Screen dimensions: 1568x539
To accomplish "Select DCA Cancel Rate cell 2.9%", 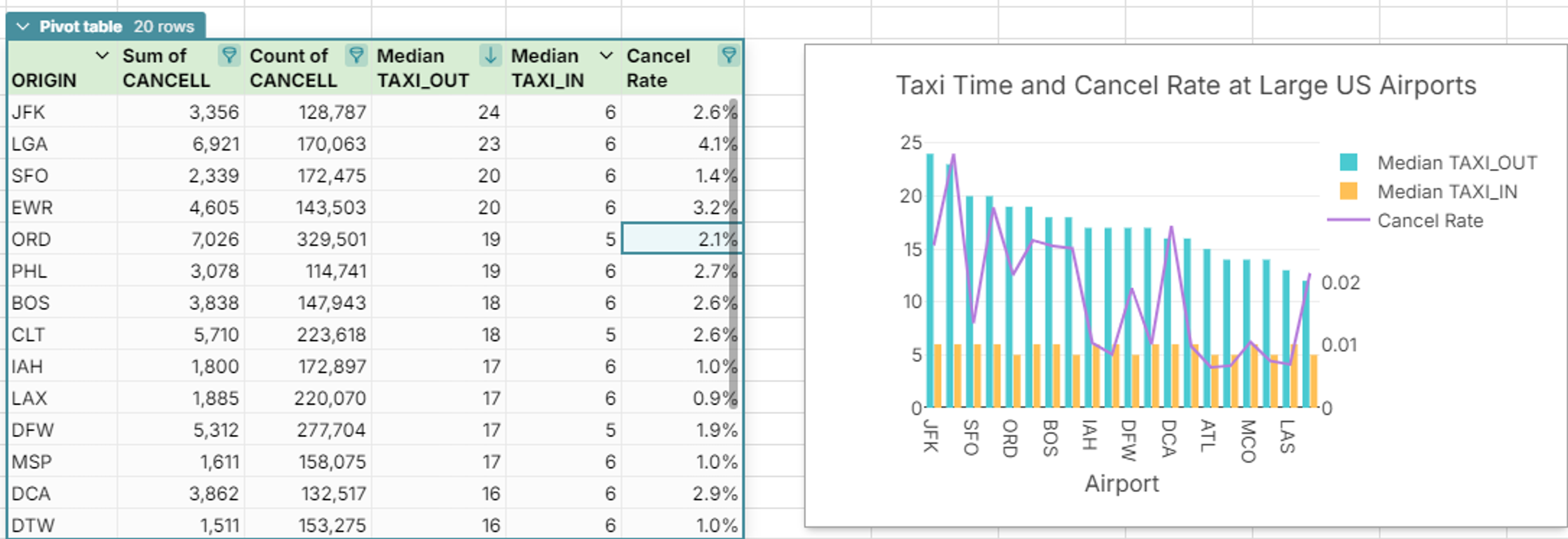I will pos(682,492).
